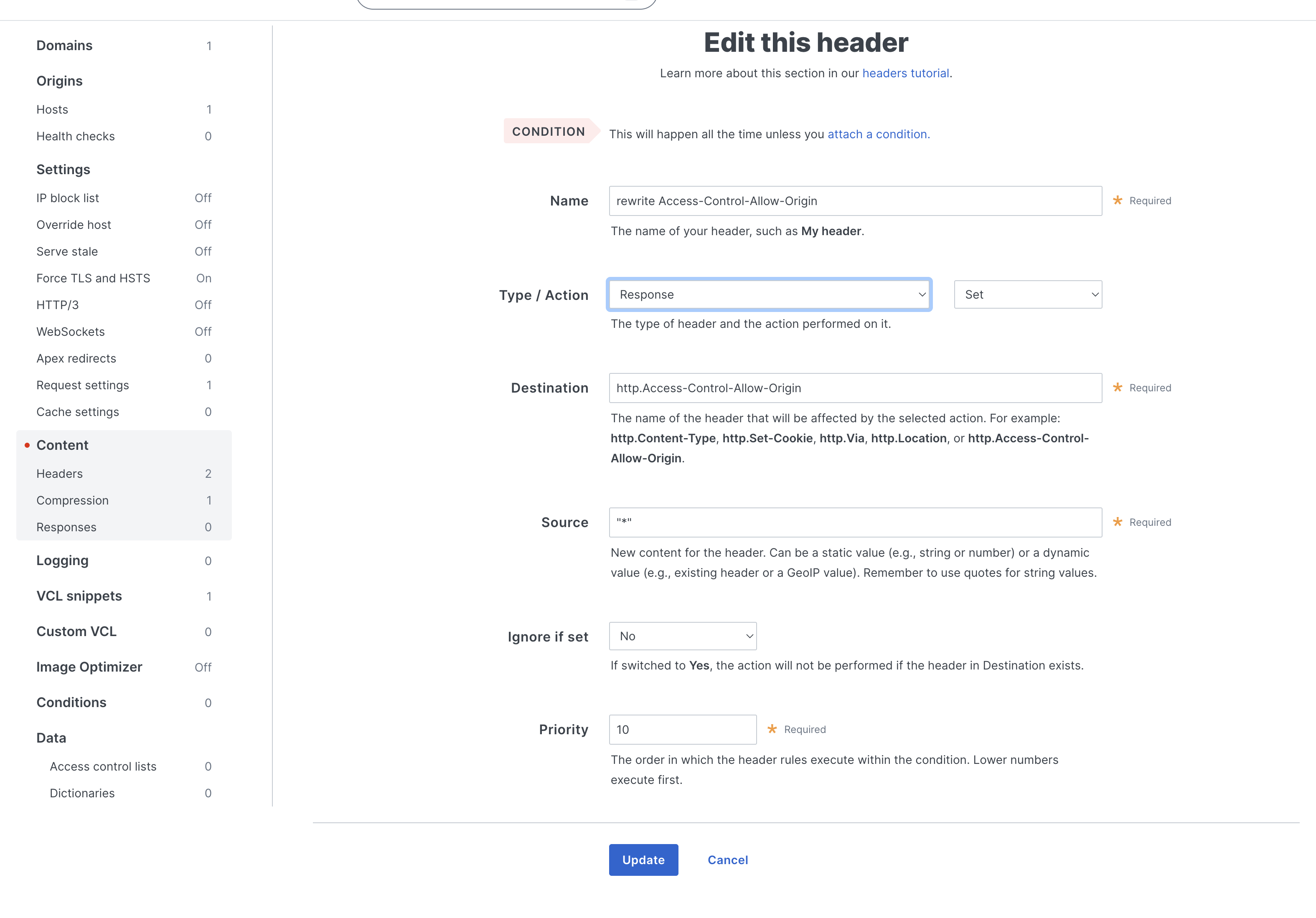
Task: Go to Compression settings
Action: tap(72, 500)
